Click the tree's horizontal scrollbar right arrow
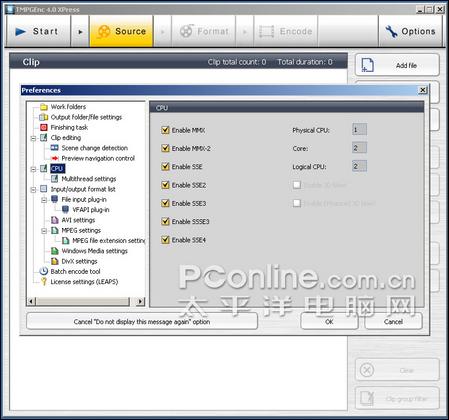The width and height of the screenshot is (449, 420). 140,301
